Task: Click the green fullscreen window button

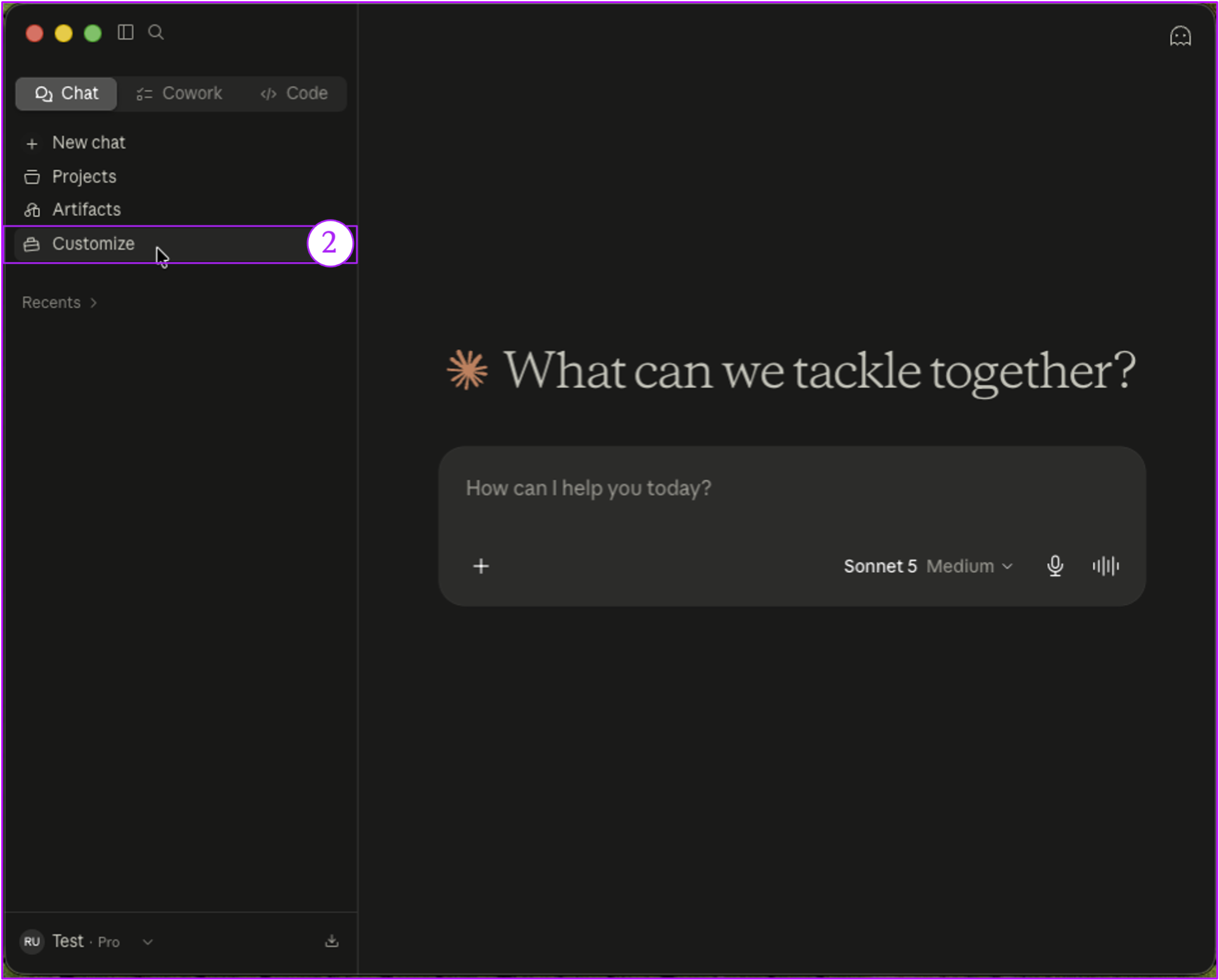Action: coord(93,33)
